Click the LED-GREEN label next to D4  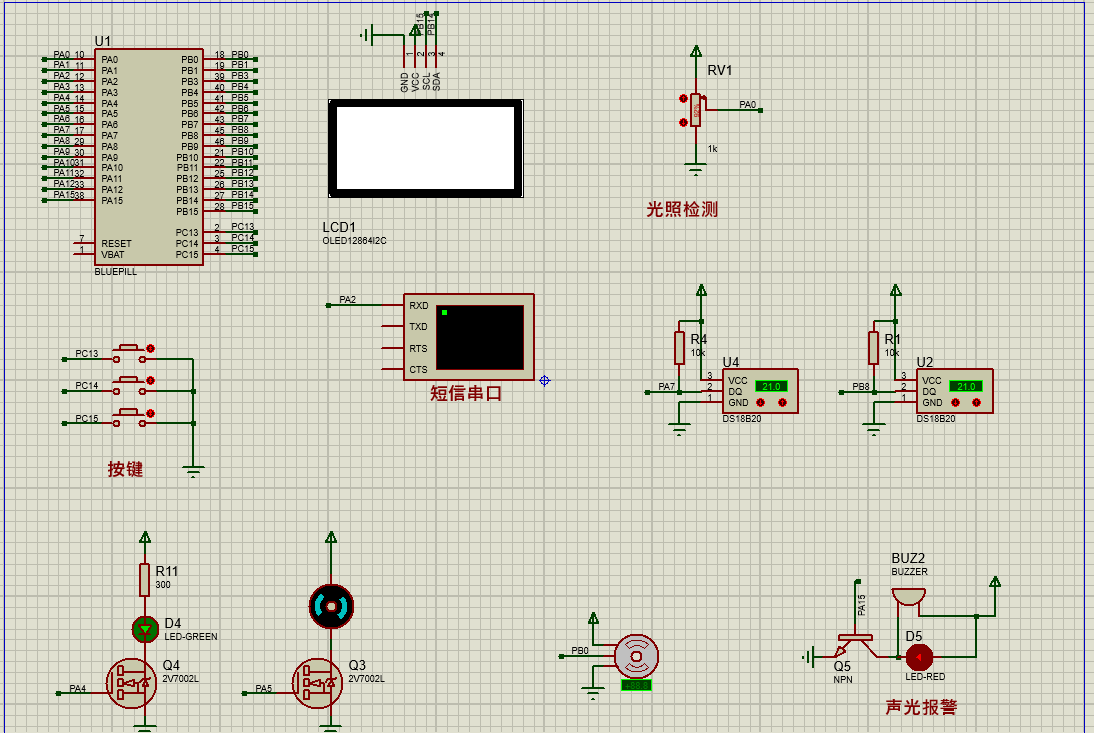point(191,636)
